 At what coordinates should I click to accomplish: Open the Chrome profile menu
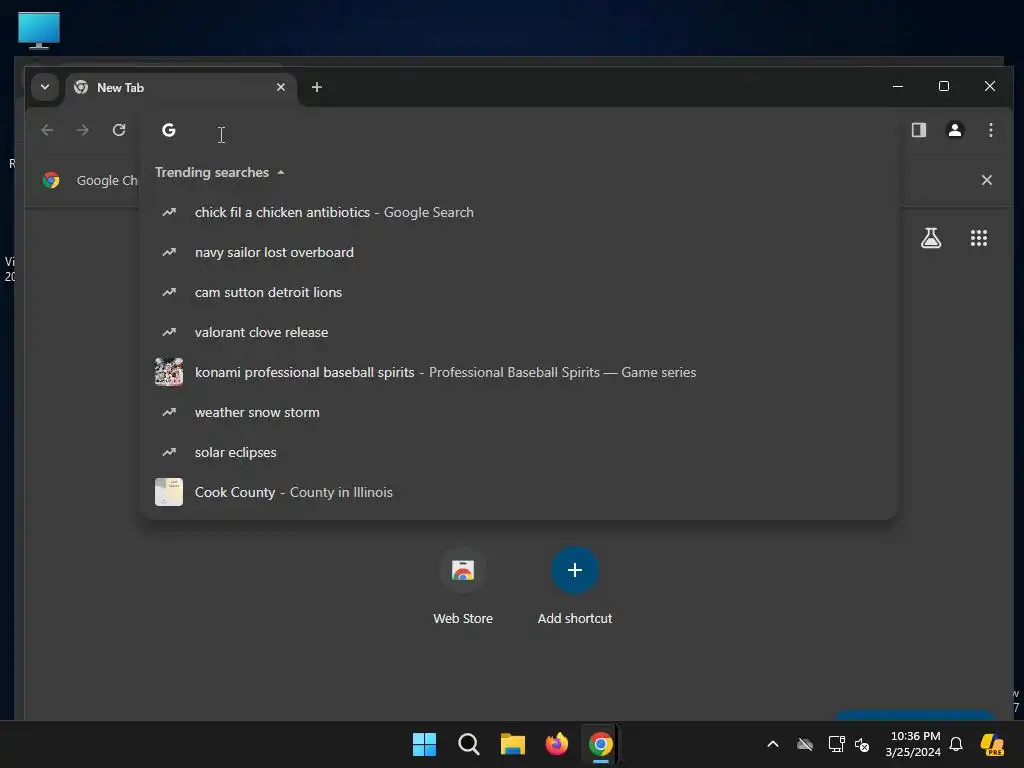(x=955, y=130)
